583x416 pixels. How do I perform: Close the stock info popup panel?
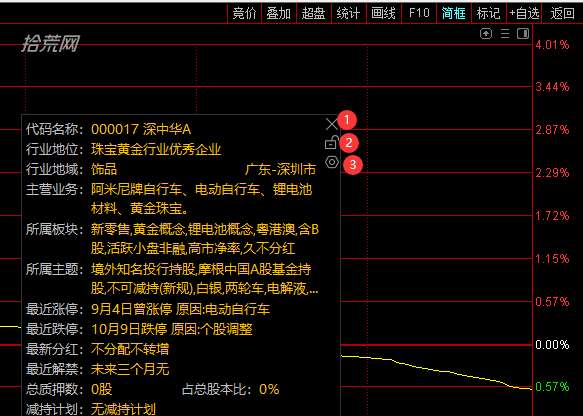click(x=331, y=124)
